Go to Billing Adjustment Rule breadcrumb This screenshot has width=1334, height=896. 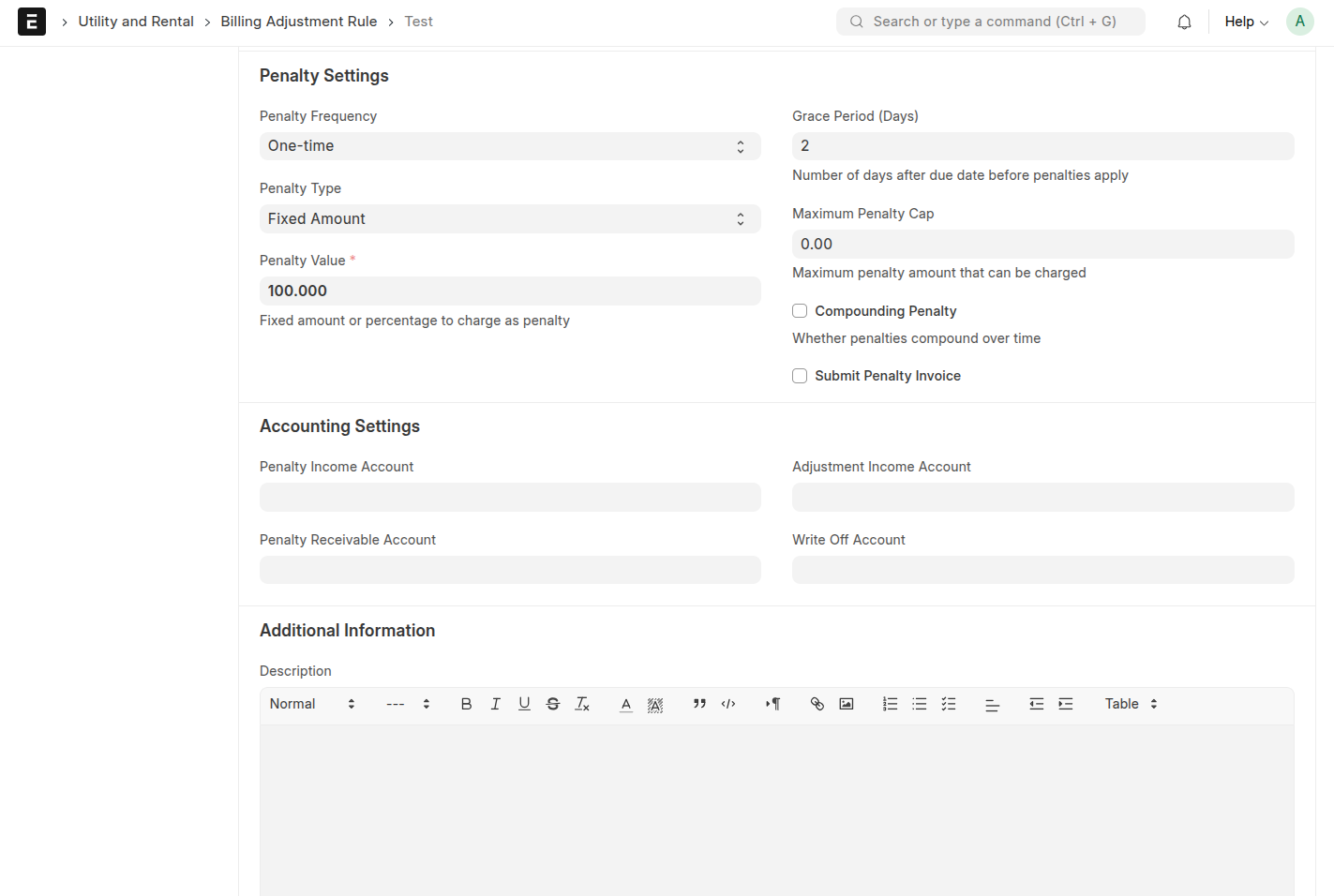click(299, 22)
